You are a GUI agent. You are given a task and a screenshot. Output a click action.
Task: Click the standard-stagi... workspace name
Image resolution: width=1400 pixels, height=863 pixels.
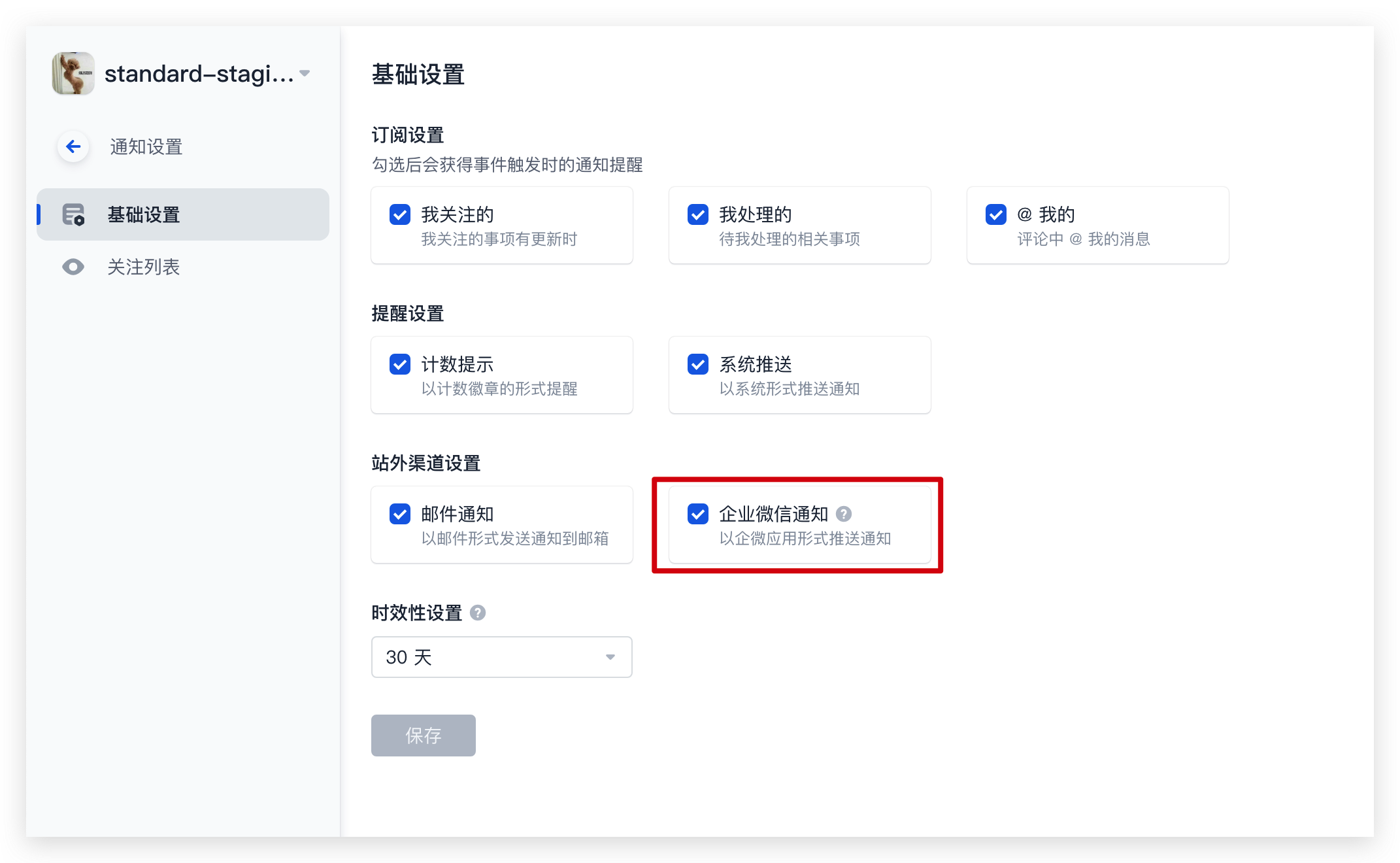coord(199,74)
